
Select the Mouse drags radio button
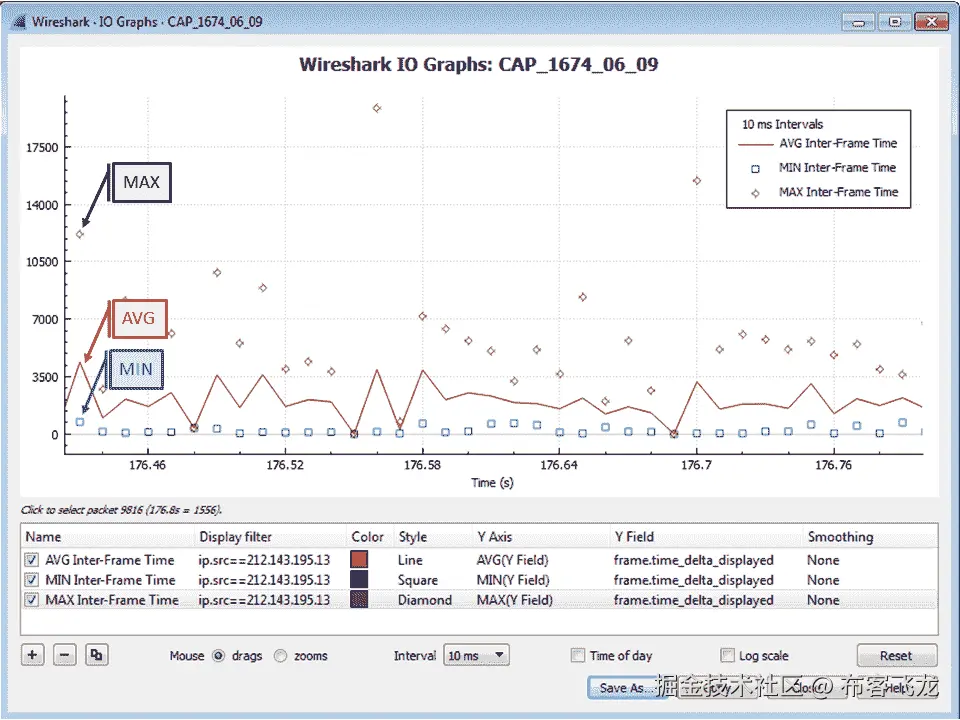click(x=219, y=656)
